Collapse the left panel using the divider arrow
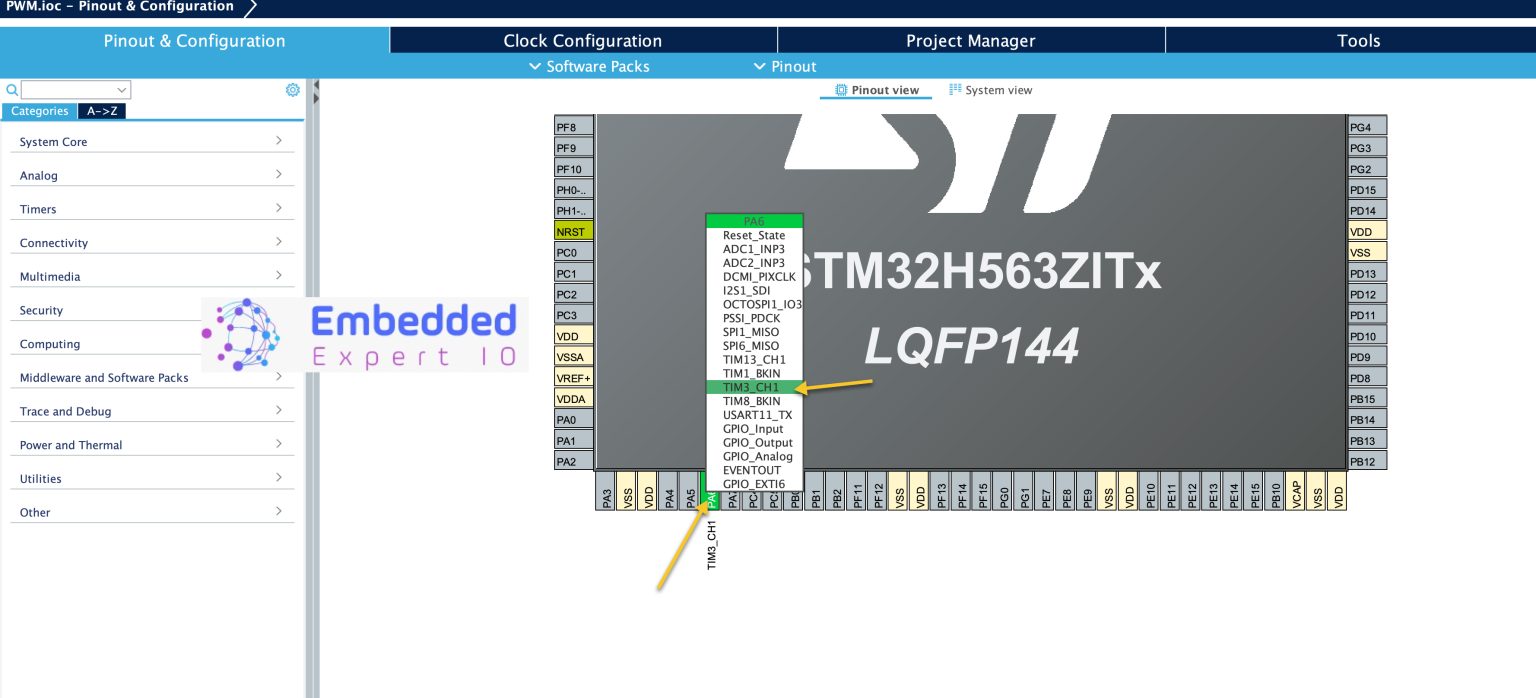Viewport: 1536px width, 698px height. pyautogui.click(x=315, y=97)
